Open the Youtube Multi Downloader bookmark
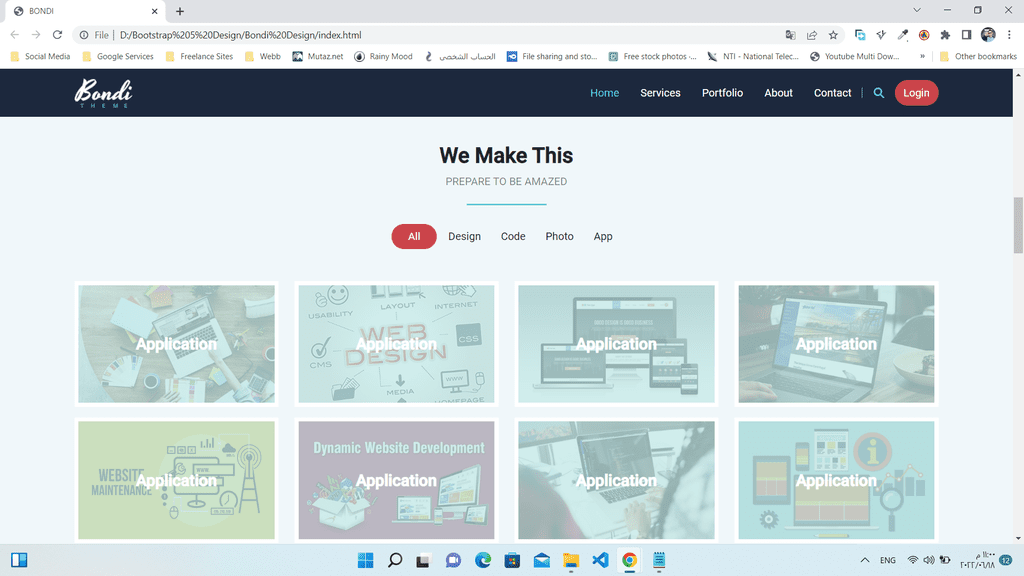Screen dimensions: 1024x576 (x=855, y=56)
